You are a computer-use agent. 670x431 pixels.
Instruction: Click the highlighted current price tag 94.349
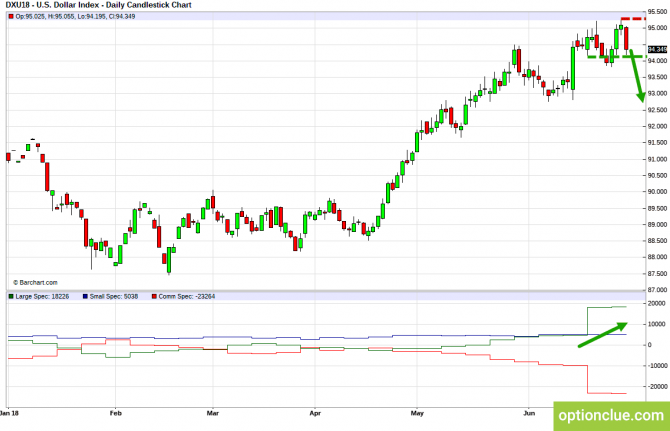click(657, 50)
